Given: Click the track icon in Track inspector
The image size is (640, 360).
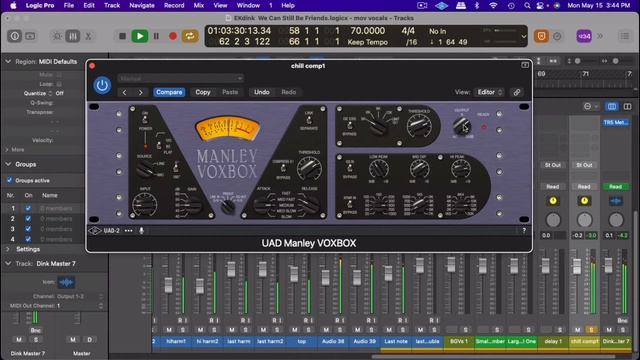Looking at the screenshot, I should (66, 282).
